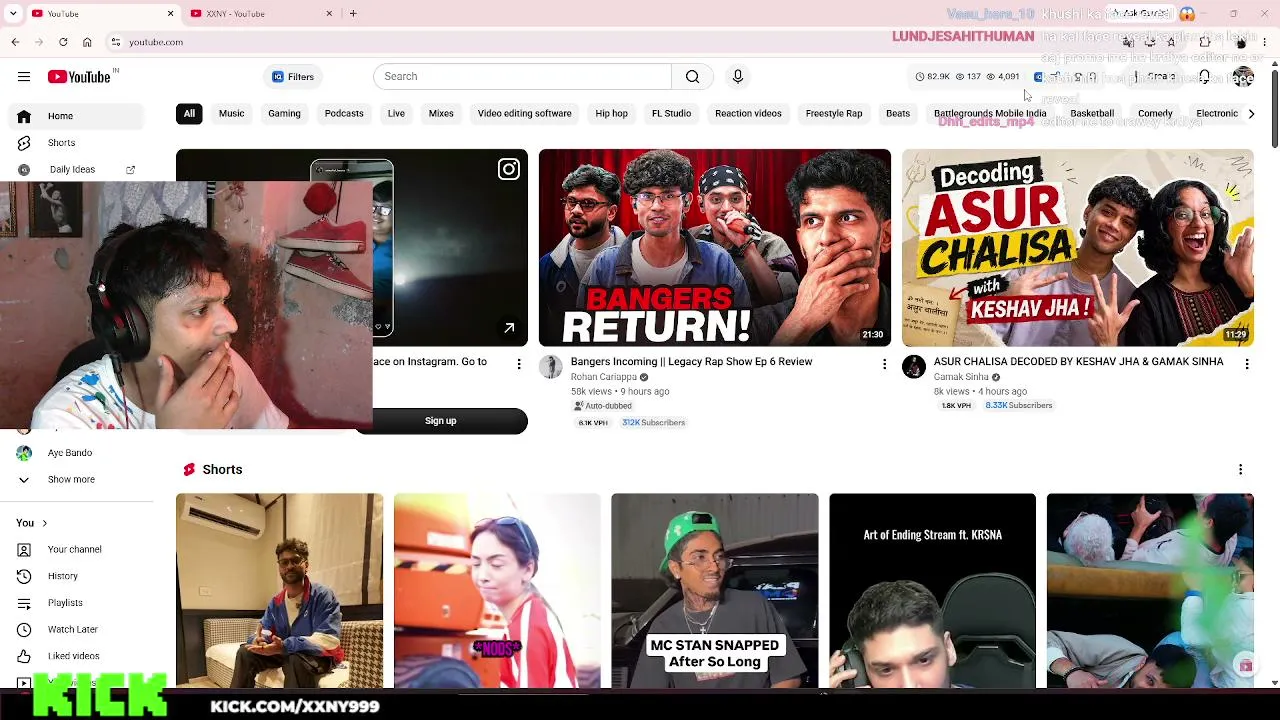
Task: Expand the You section
Action: [x=31, y=523]
